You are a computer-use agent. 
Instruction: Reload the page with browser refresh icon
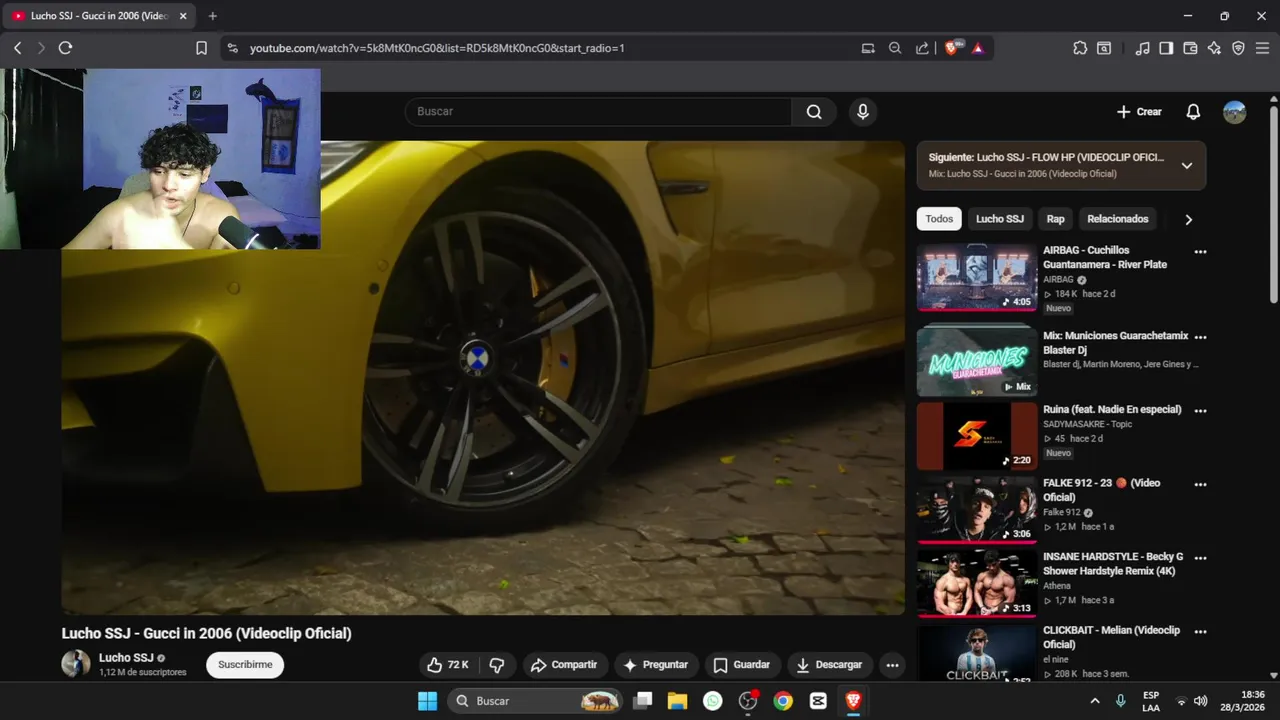[x=65, y=48]
